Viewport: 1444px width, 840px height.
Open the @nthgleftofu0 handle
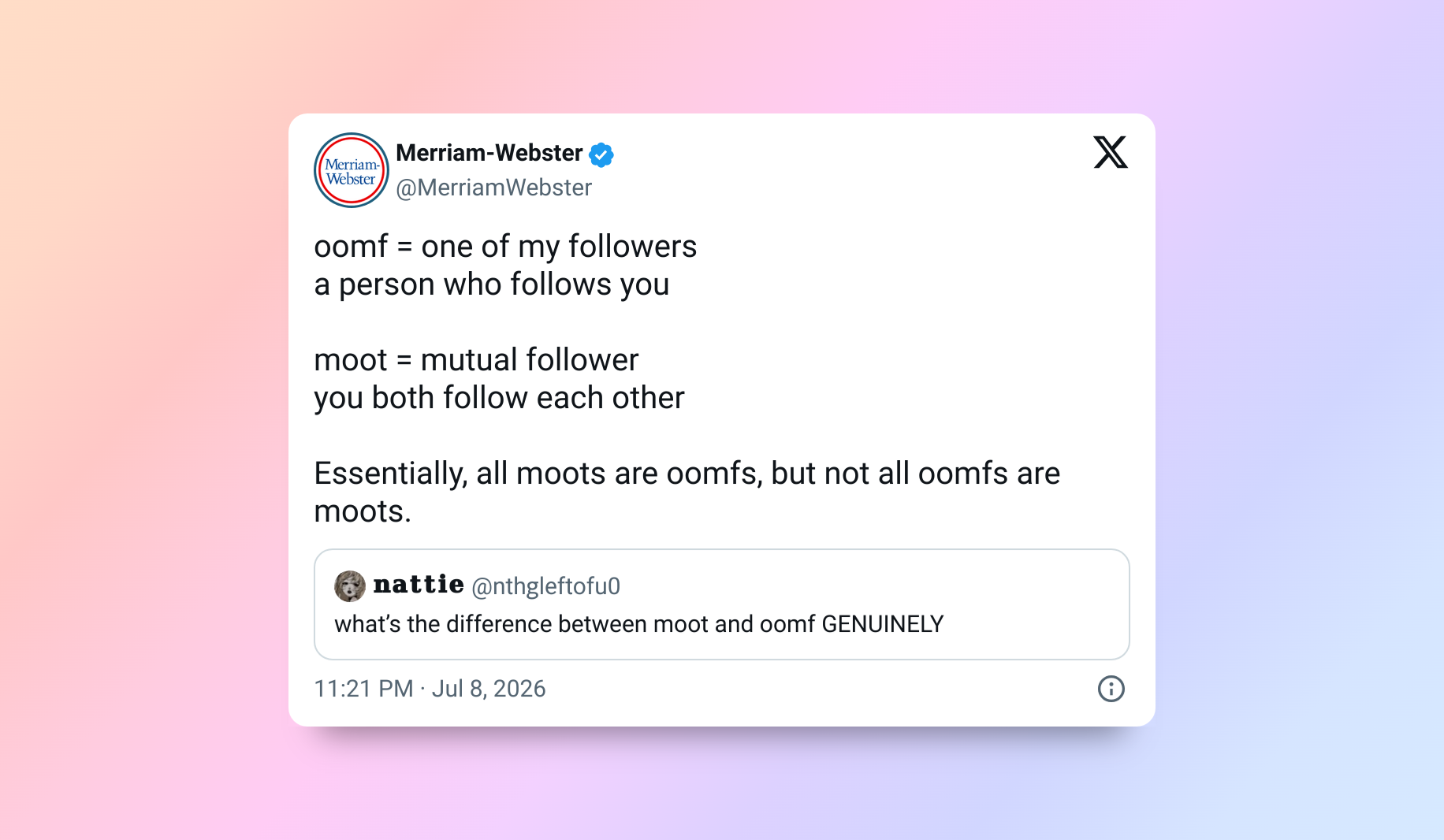545,586
